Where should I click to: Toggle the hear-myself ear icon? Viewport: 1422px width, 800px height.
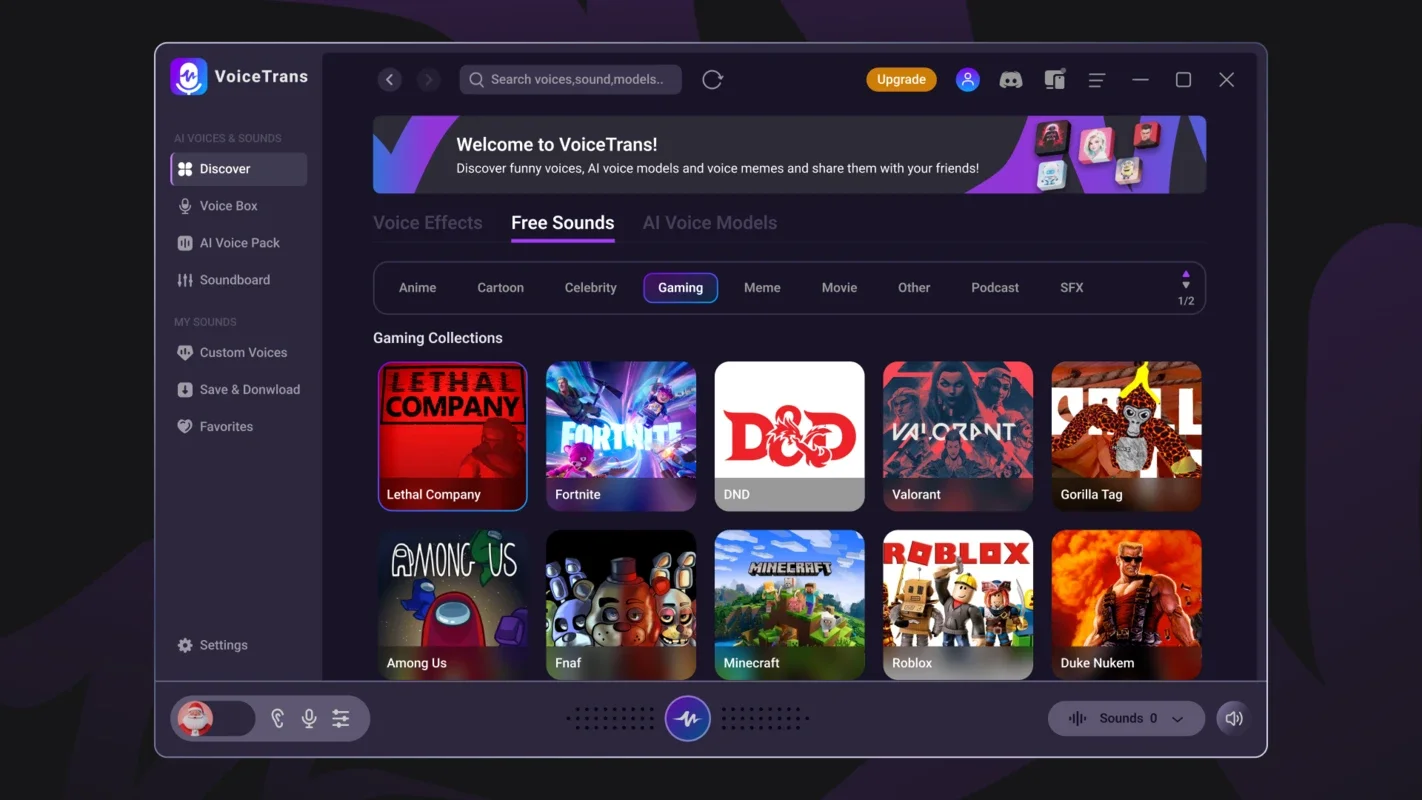click(278, 718)
